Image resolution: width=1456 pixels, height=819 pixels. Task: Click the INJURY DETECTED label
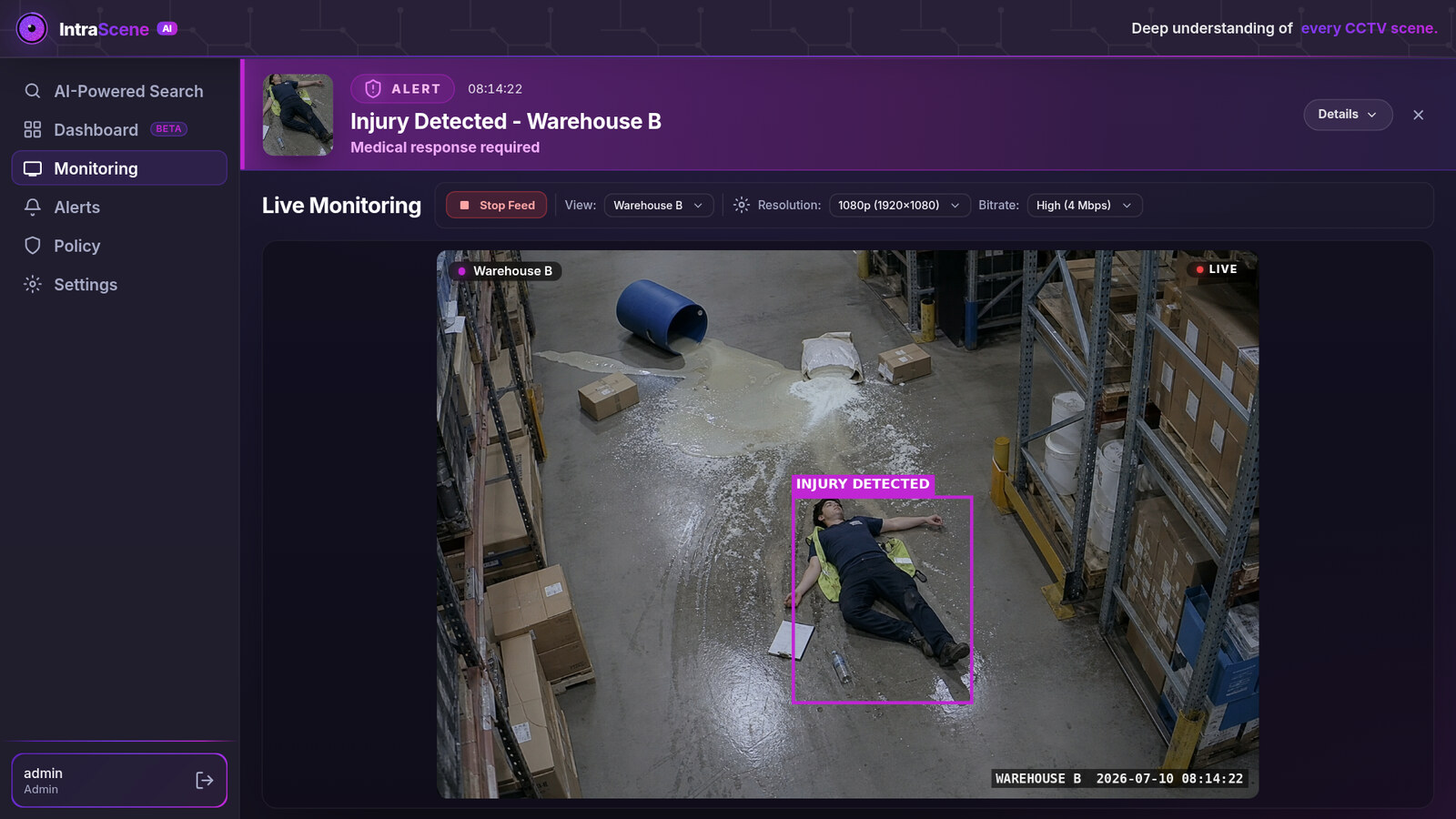[x=863, y=484]
